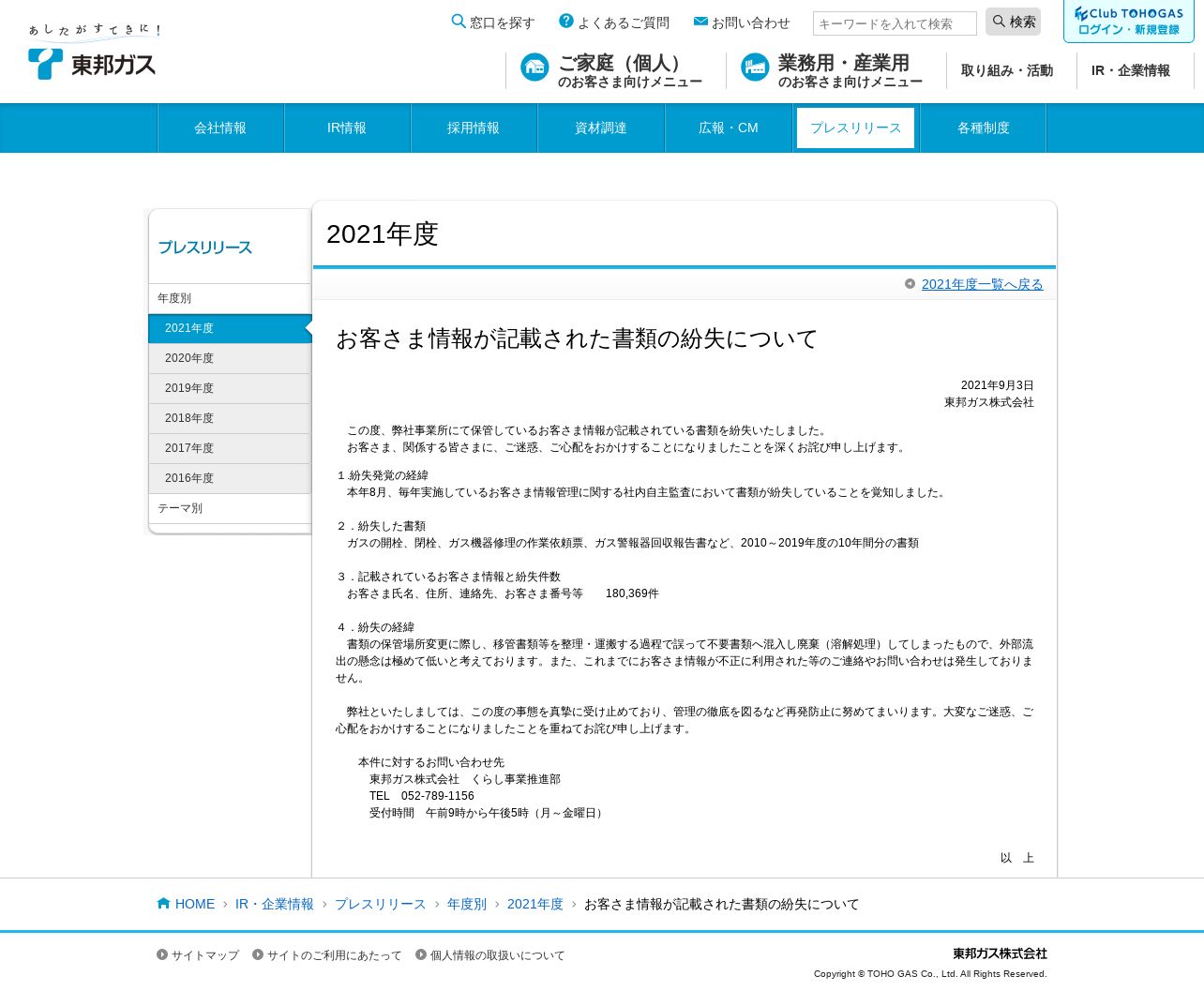Select the 採用情報 tab

[x=474, y=128]
